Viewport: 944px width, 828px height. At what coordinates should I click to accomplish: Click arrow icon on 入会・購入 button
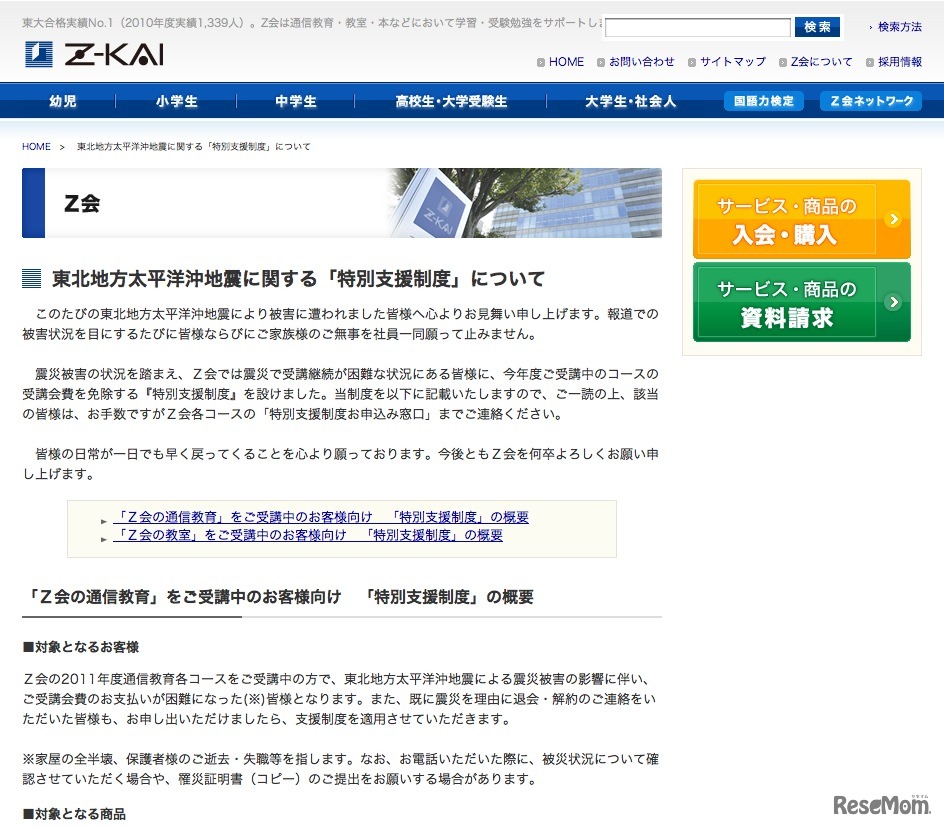coord(894,219)
